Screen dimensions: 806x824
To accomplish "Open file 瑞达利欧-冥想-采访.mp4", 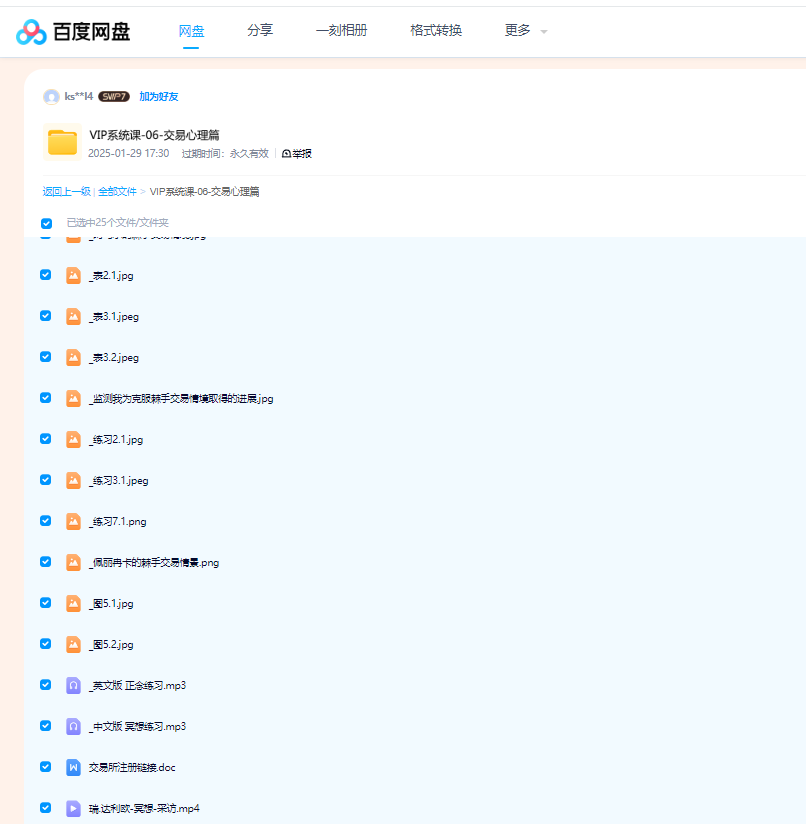I will click(x=144, y=808).
